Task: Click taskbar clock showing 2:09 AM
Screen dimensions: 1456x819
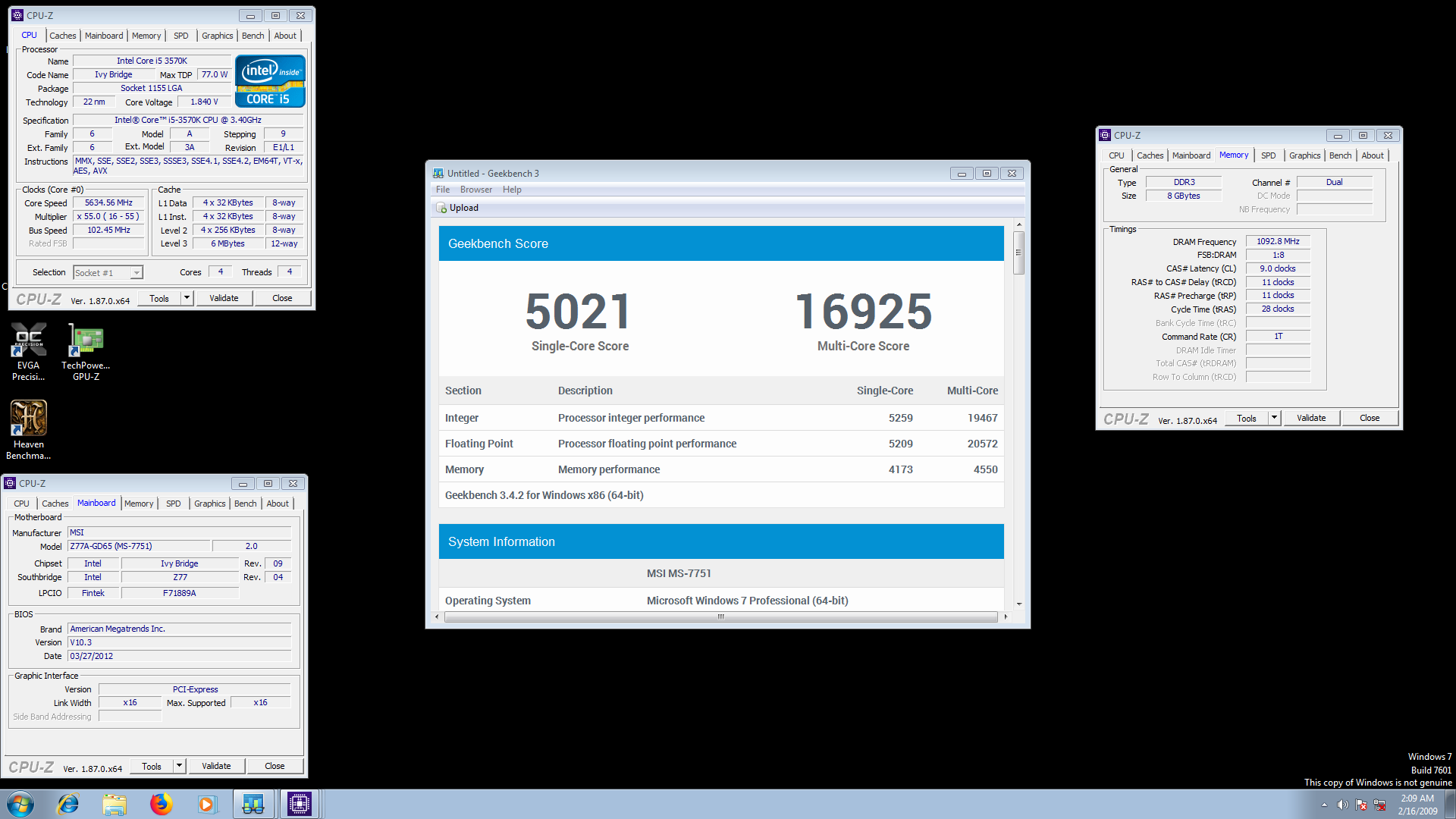Action: click(1417, 805)
